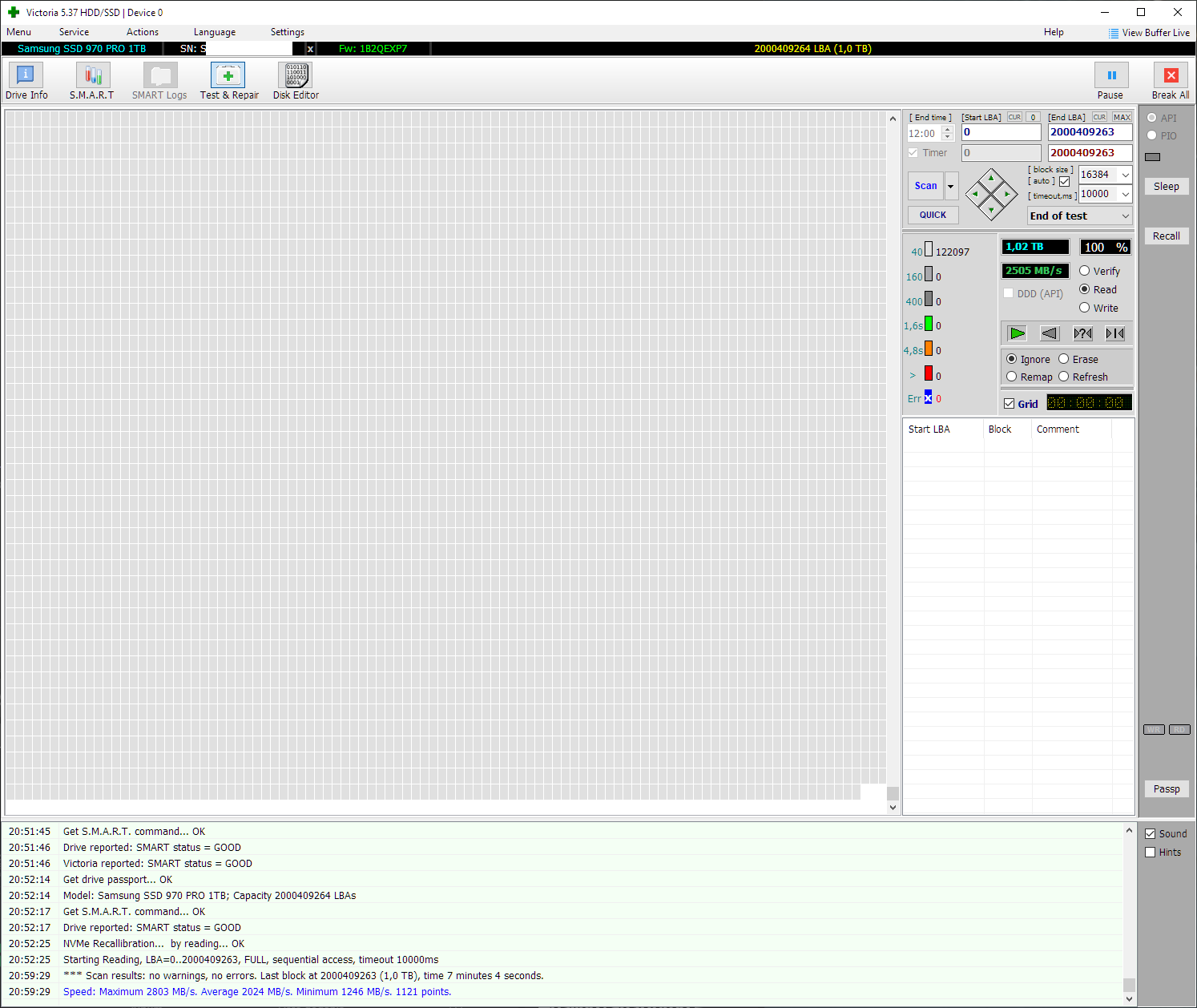The image size is (1197, 1008).
Task: Open the block size 16384 dropdown
Action: click(1126, 175)
